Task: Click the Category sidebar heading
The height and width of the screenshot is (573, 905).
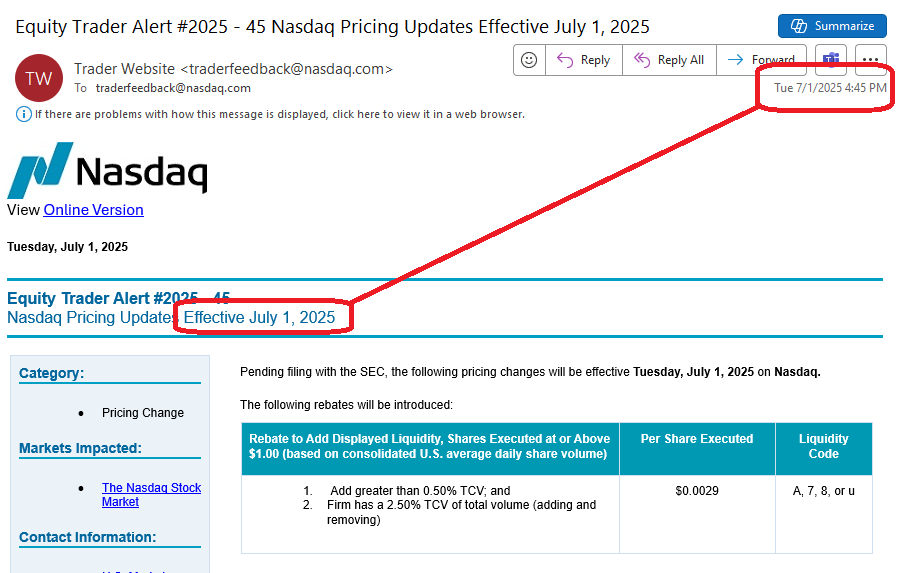Action: [51, 373]
